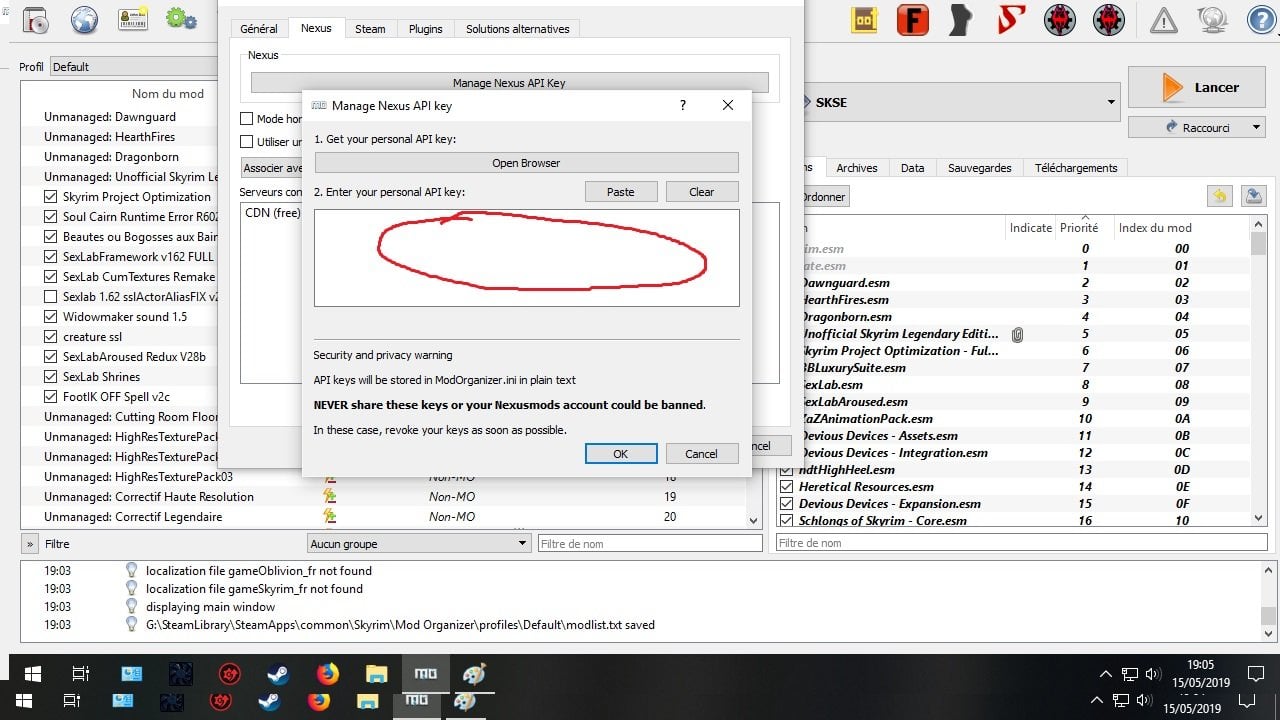Select the 'Unmanaged: Dawnguard' mod row
The image size is (1280, 720).
(110, 117)
